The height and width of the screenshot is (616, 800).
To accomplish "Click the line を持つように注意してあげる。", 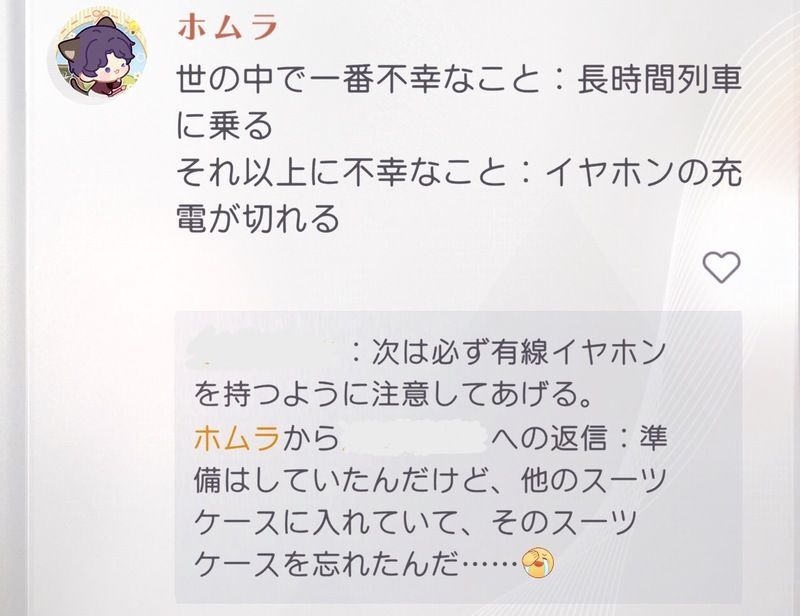I will coord(393,395).
